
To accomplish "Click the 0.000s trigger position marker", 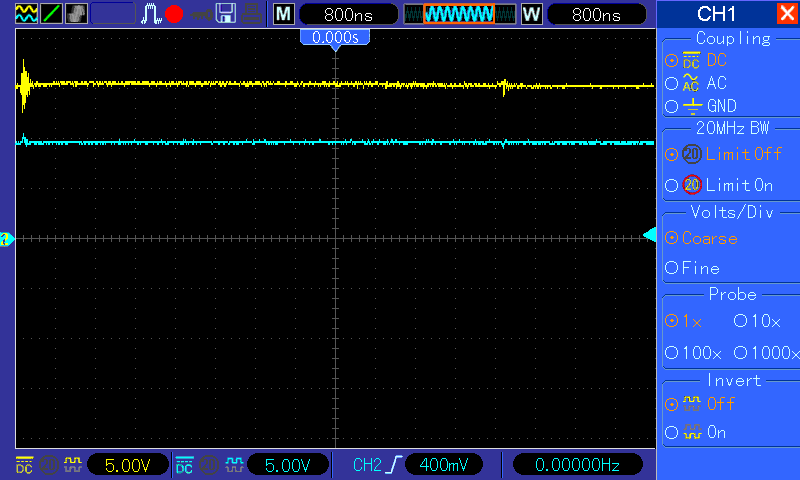I will click(x=335, y=38).
